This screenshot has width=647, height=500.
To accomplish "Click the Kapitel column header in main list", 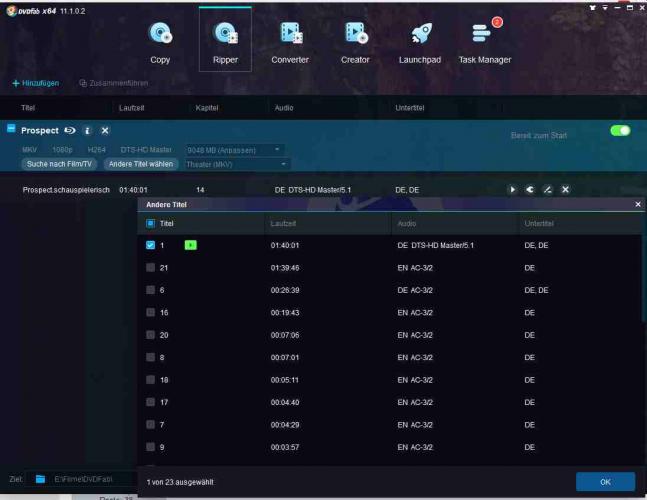I will pos(207,108).
